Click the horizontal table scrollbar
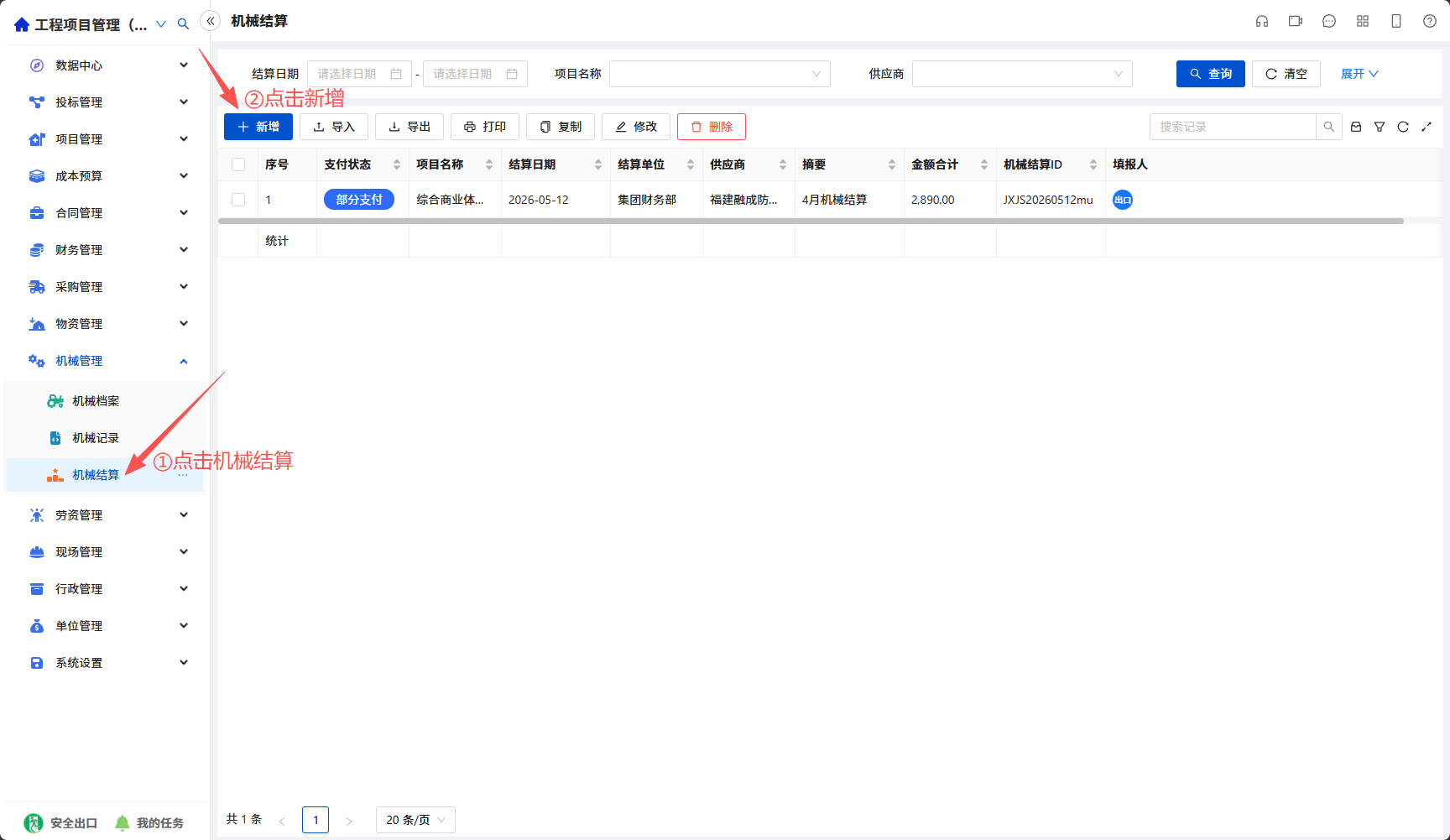The width and height of the screenshot is (1450, 840). point(811,221)
